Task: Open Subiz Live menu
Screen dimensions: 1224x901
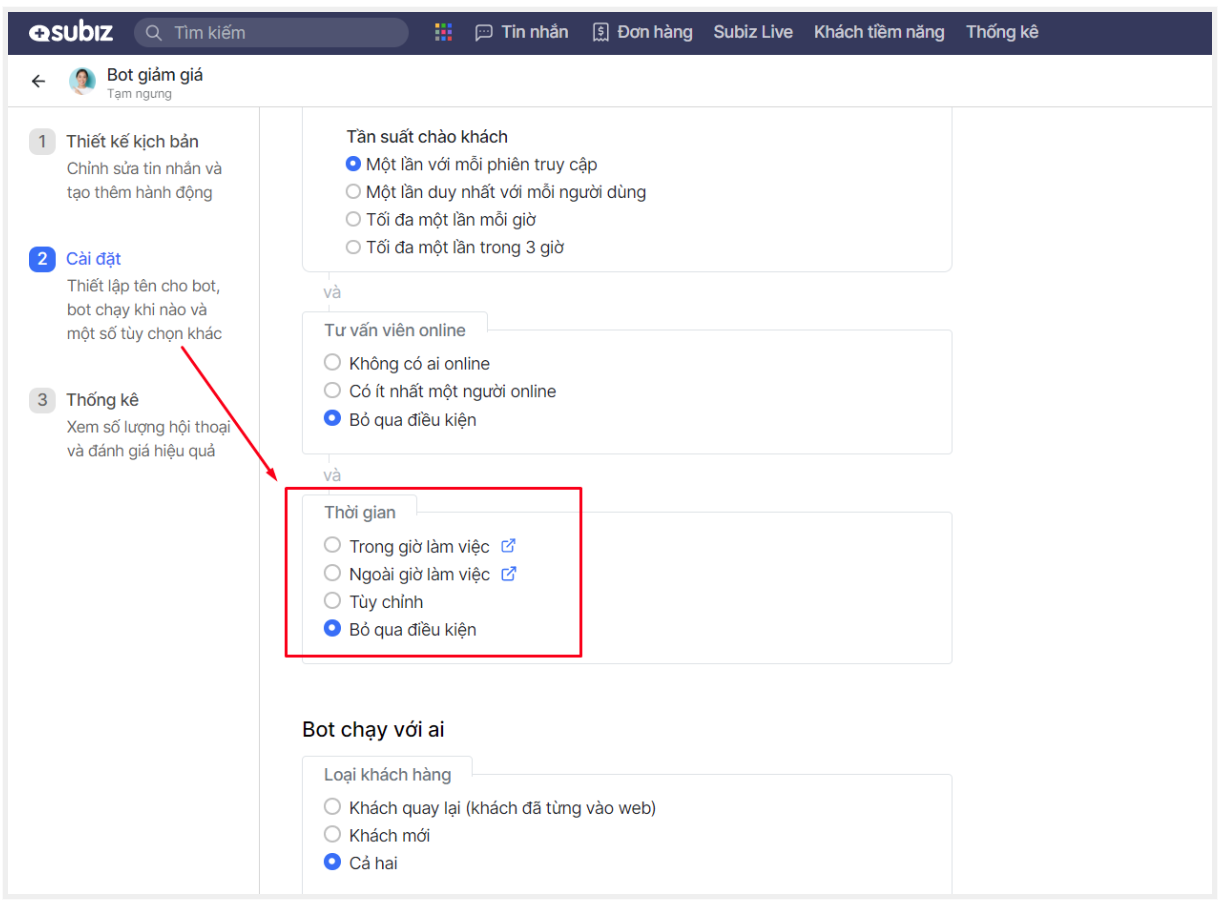Action: pyautogui.click(x=753, y=33)
